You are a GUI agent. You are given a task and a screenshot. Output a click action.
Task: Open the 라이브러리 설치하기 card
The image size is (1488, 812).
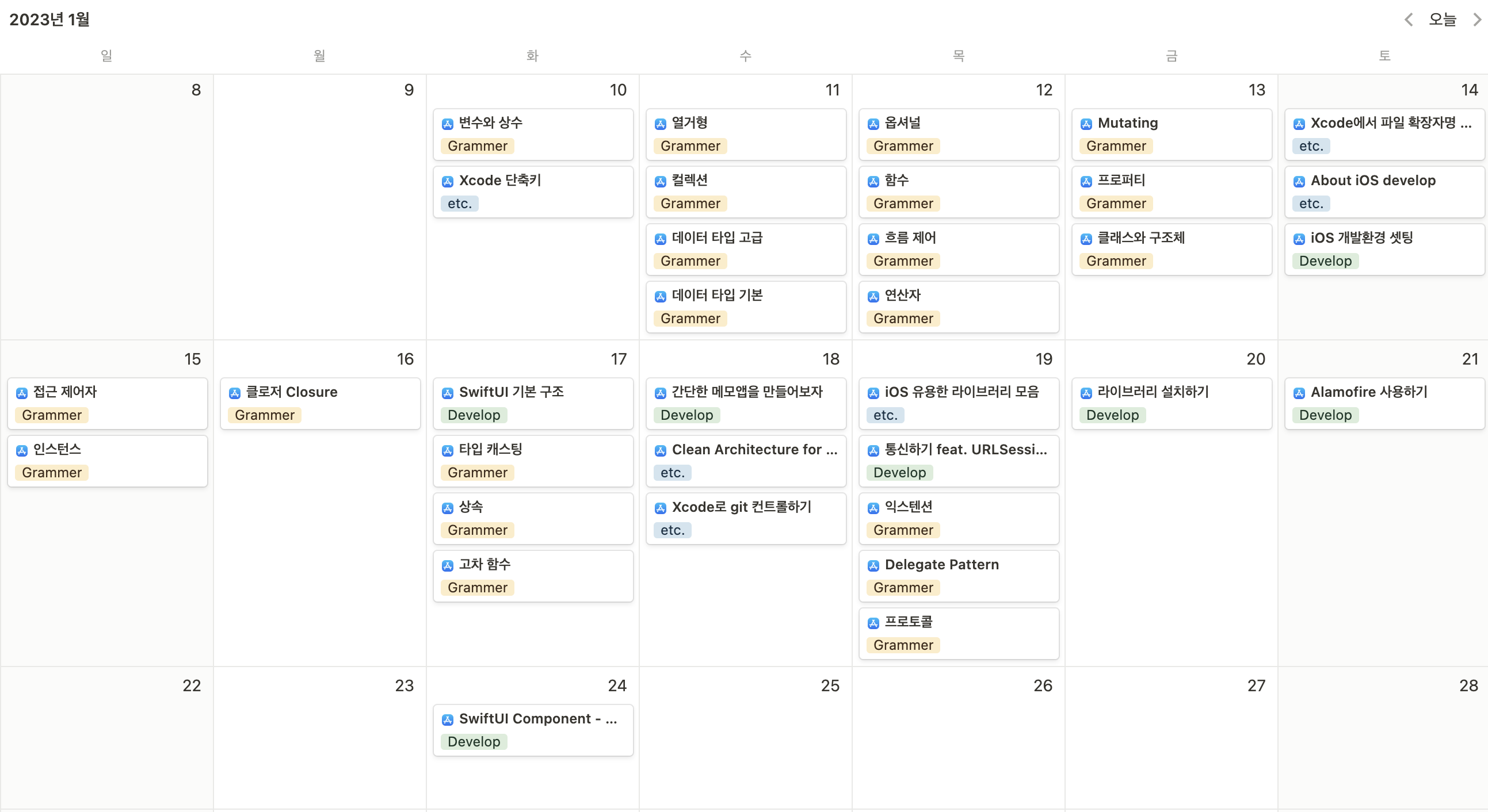[1171, 402]
